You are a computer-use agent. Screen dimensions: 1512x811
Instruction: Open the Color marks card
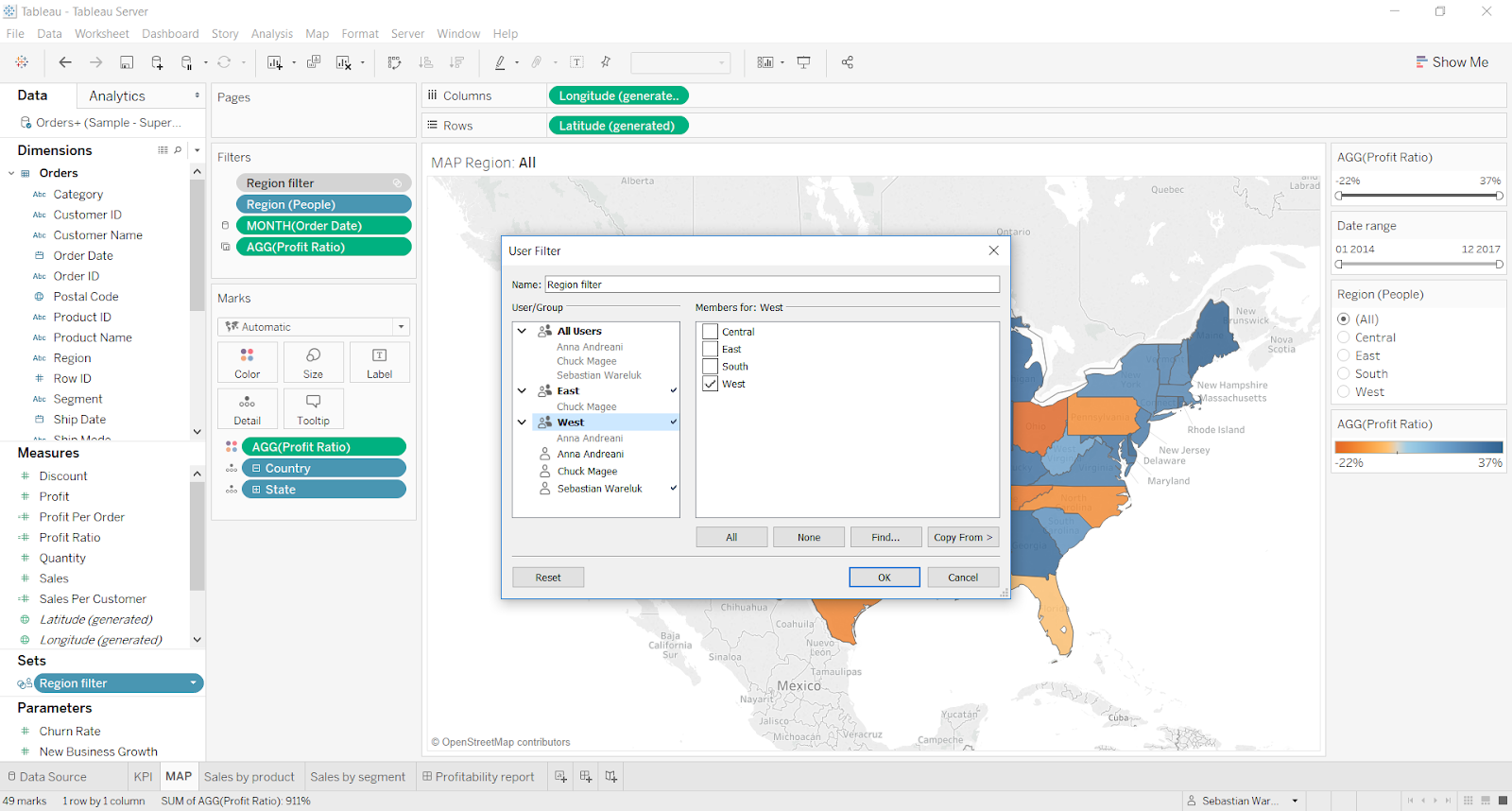(x=248, y=362)
